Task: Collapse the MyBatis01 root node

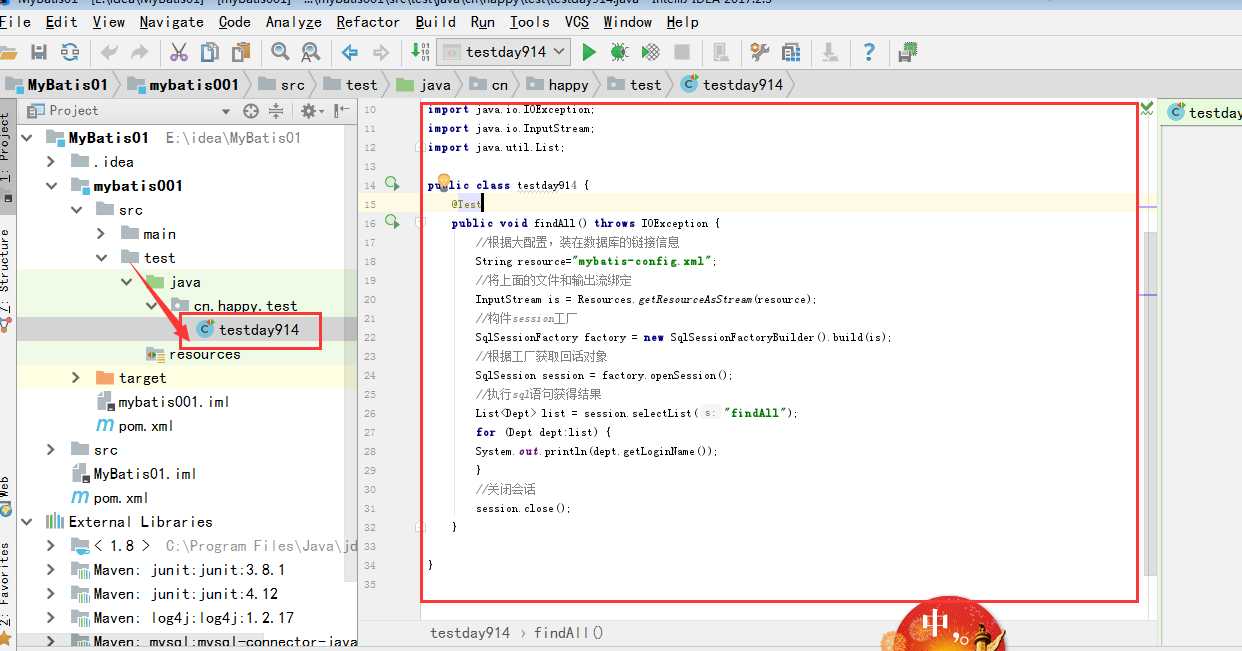Action: tap(27, 138)
